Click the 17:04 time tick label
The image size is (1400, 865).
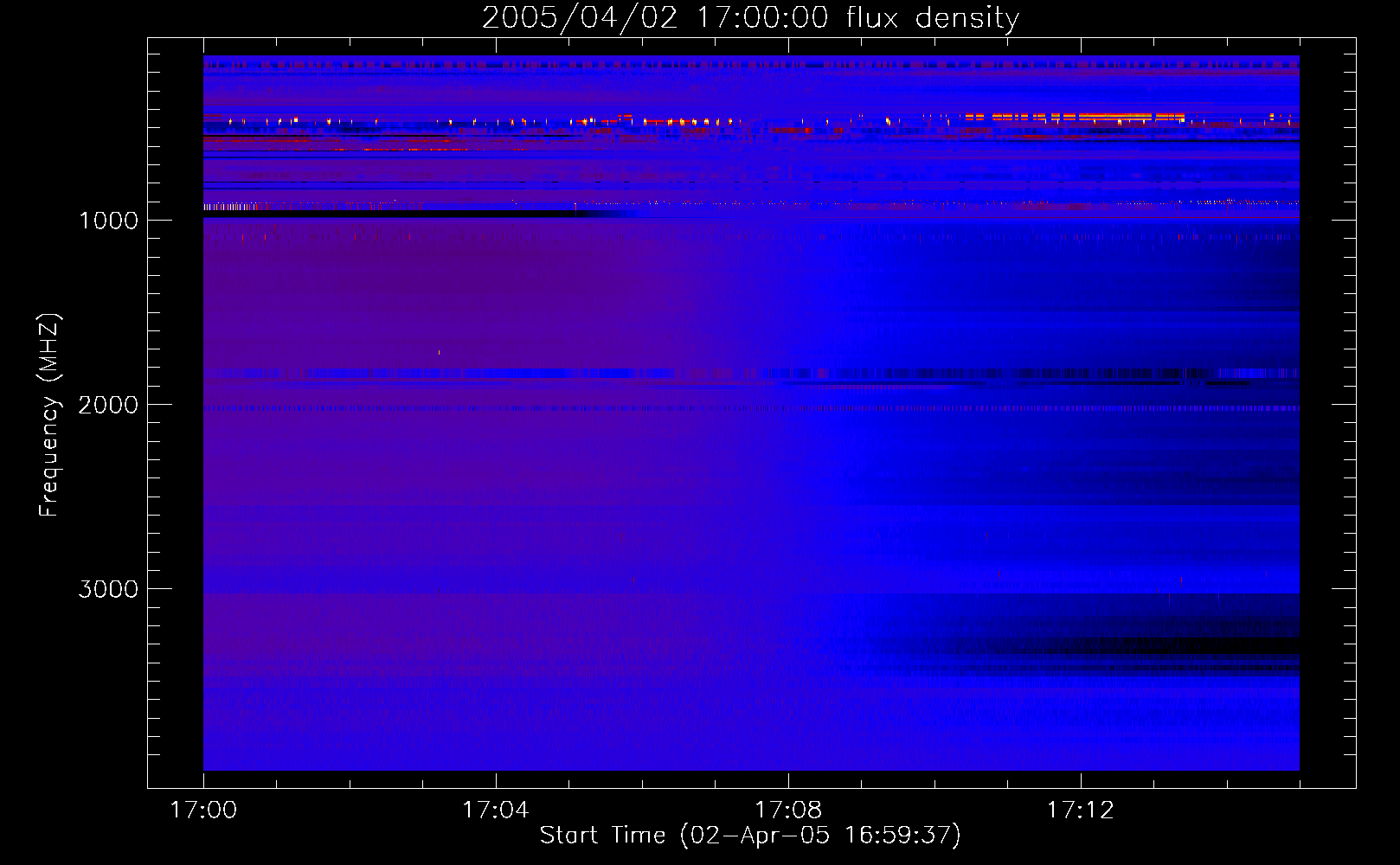coord(495,811)
